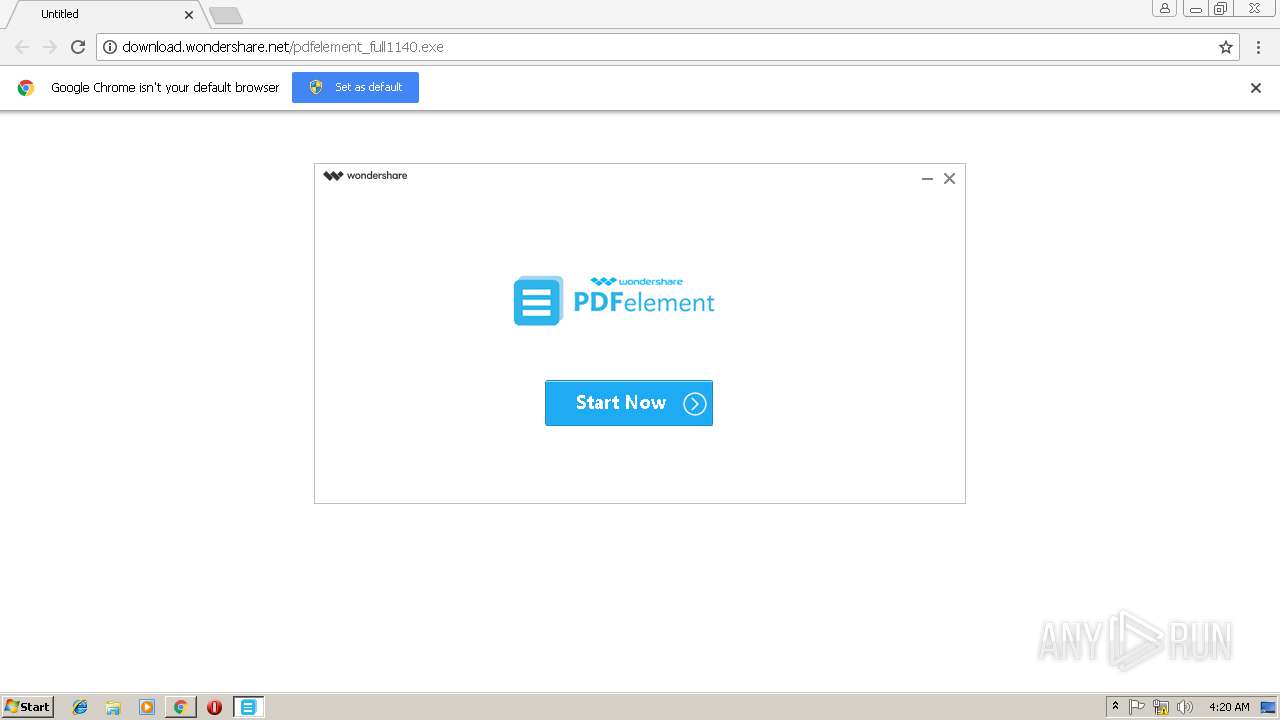Image resolution: width=1280 pixels, height=720 pixels.
Task: Open the volume control tray icon
Action: (1185, 707)
